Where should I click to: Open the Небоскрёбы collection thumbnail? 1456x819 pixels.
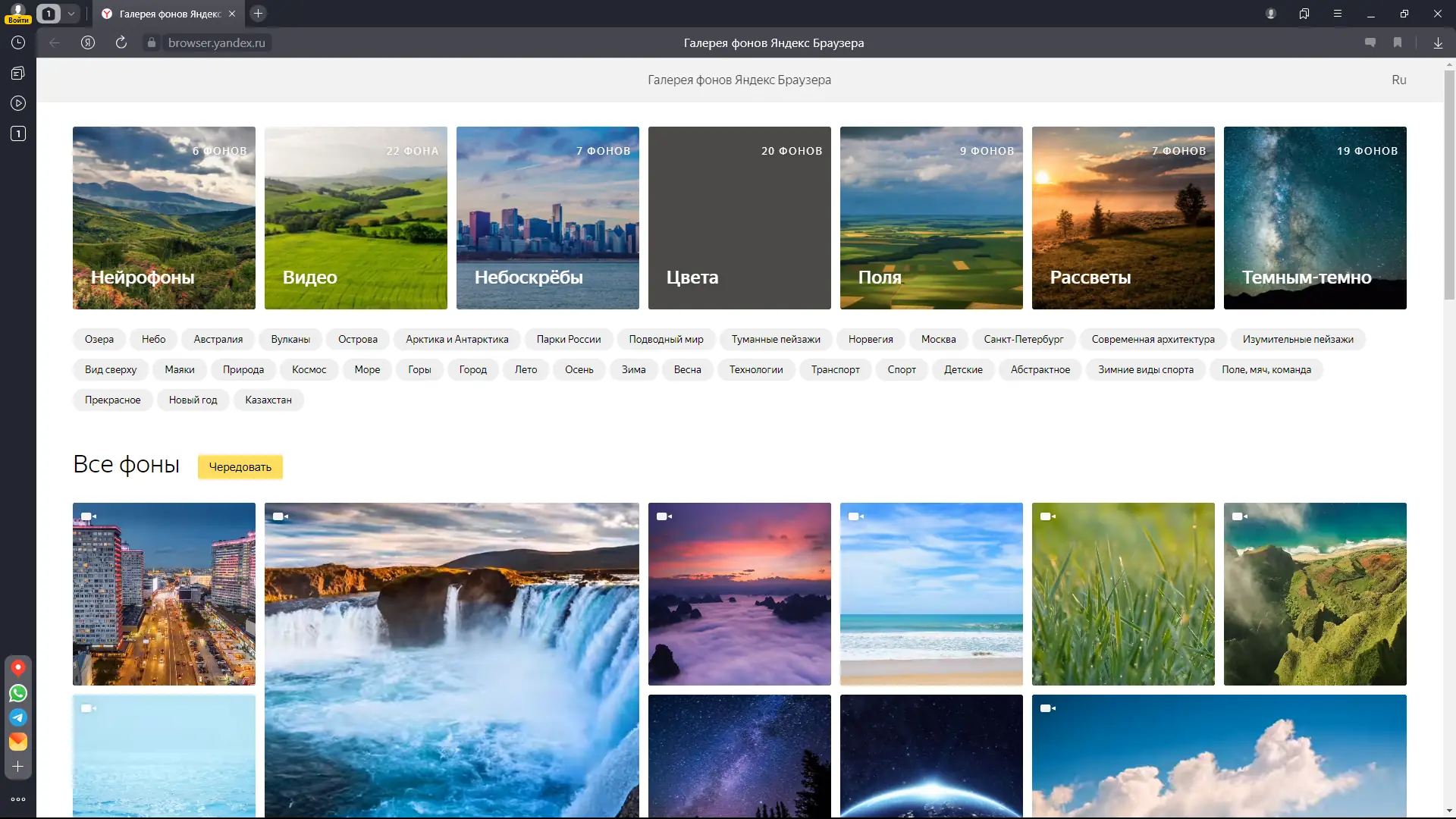click(x=547, y=218)
